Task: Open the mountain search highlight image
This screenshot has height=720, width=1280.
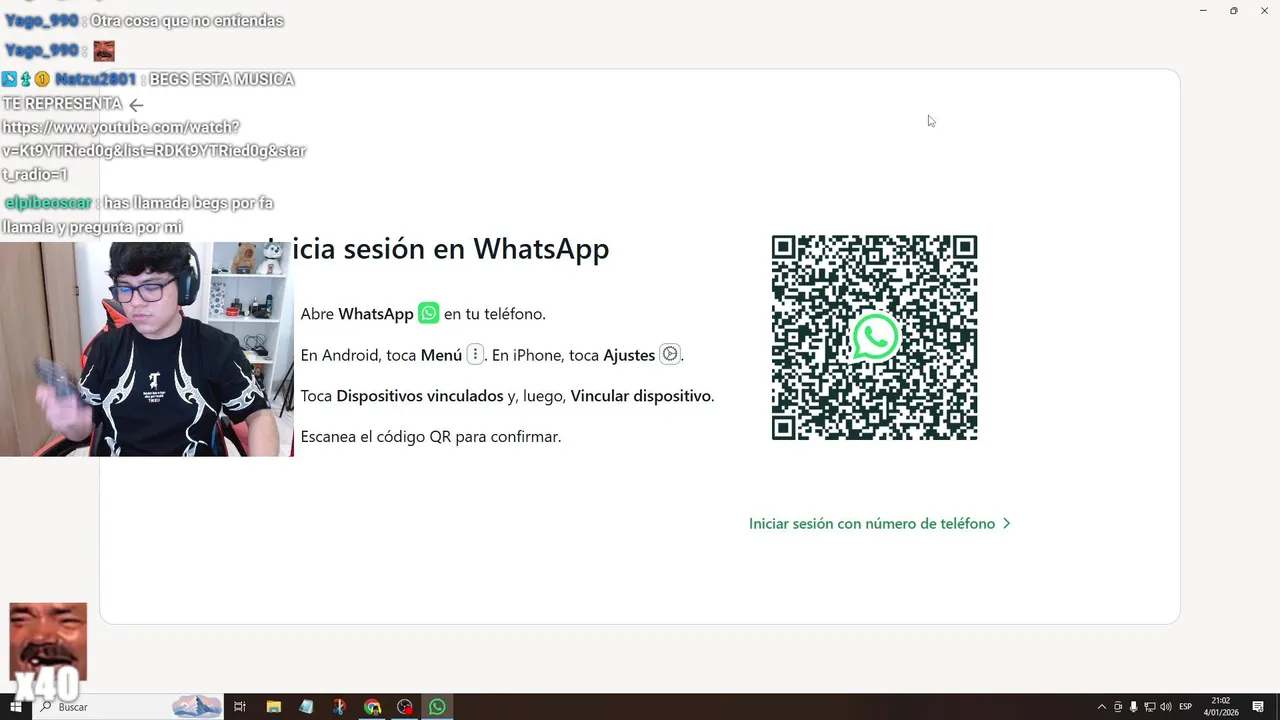Action: pyautogui.click(x=196, y=707)
